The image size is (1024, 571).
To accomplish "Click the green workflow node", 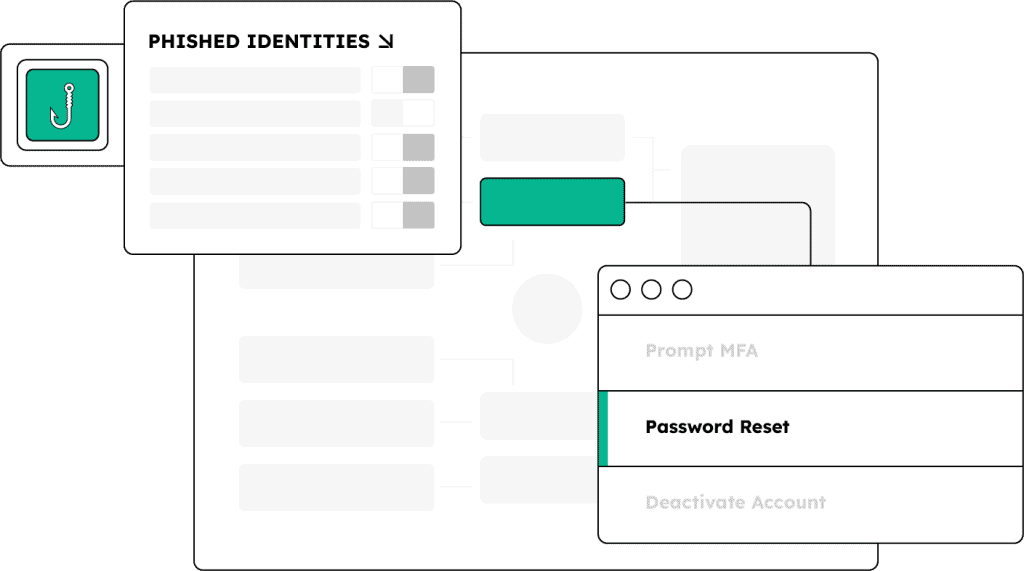I will [552, 201].
